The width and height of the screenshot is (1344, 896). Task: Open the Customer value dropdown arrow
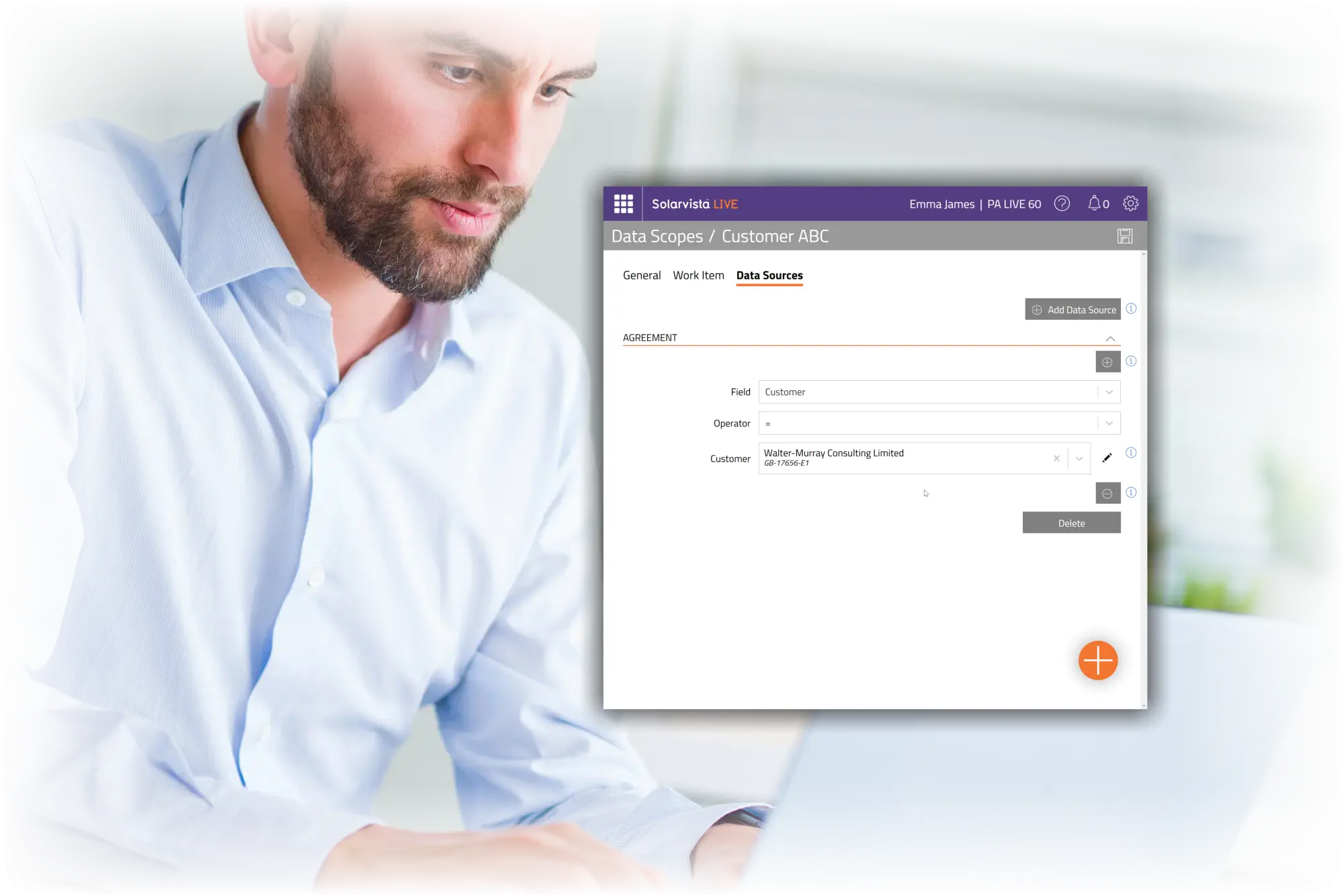pyautogui.click(x=1078, y=458)
